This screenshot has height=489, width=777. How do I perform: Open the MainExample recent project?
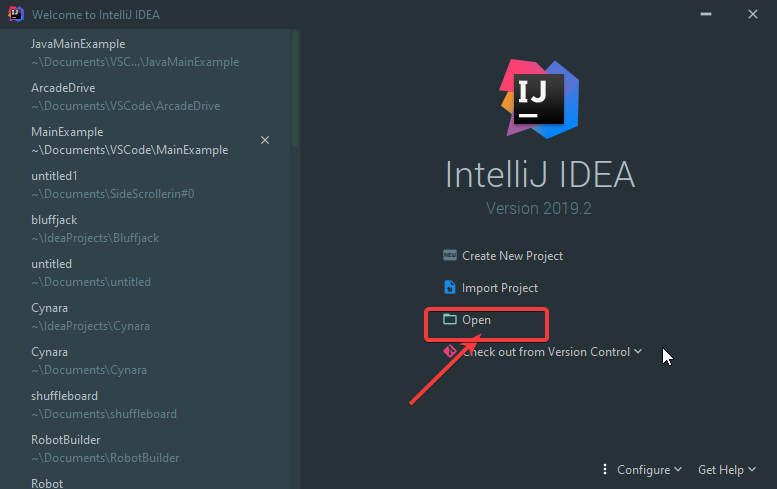[146, 141]
